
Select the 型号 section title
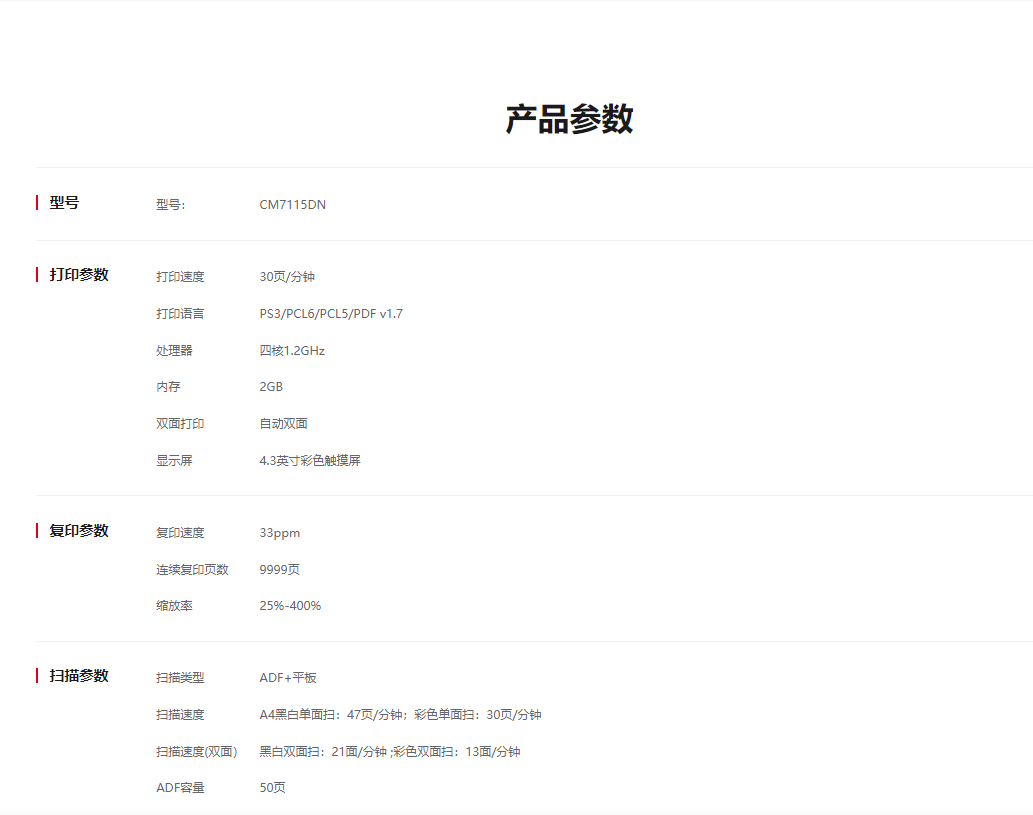tap(64, 203)
